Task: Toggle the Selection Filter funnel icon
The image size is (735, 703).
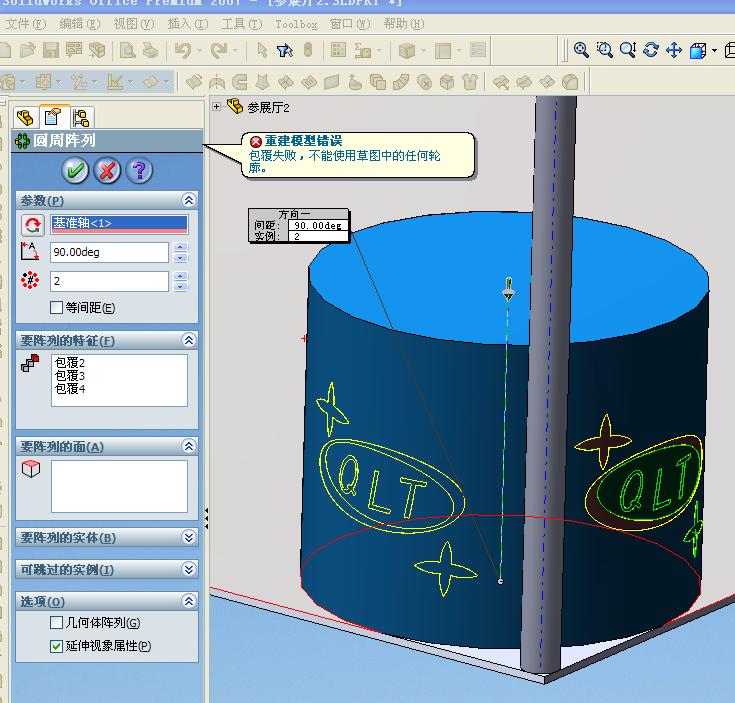Action: (x=285, y=50)
